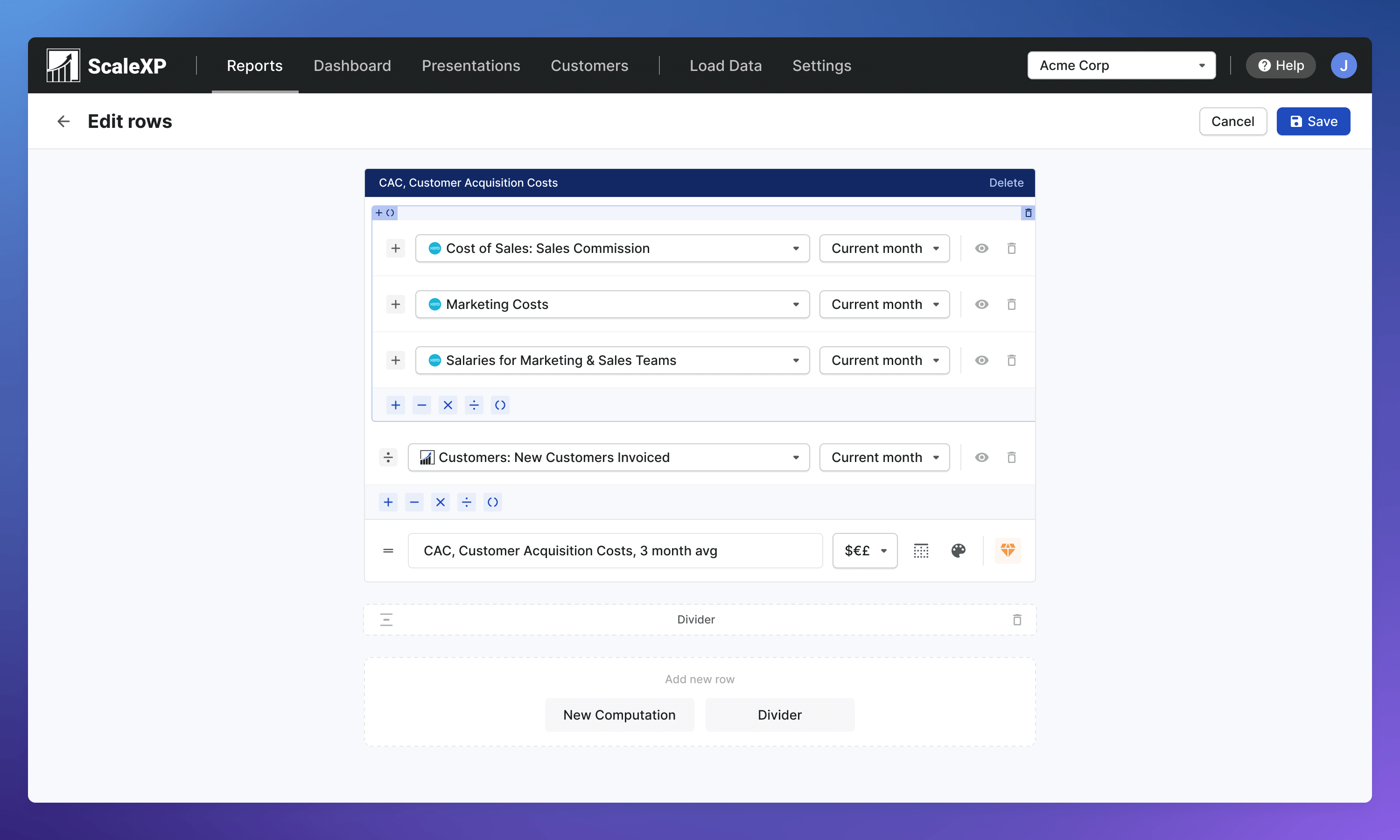Viewport: 1400px width, 840px height.
Task: Click the back arrow beside Edit rows
Action: click(x=63, y=121)
